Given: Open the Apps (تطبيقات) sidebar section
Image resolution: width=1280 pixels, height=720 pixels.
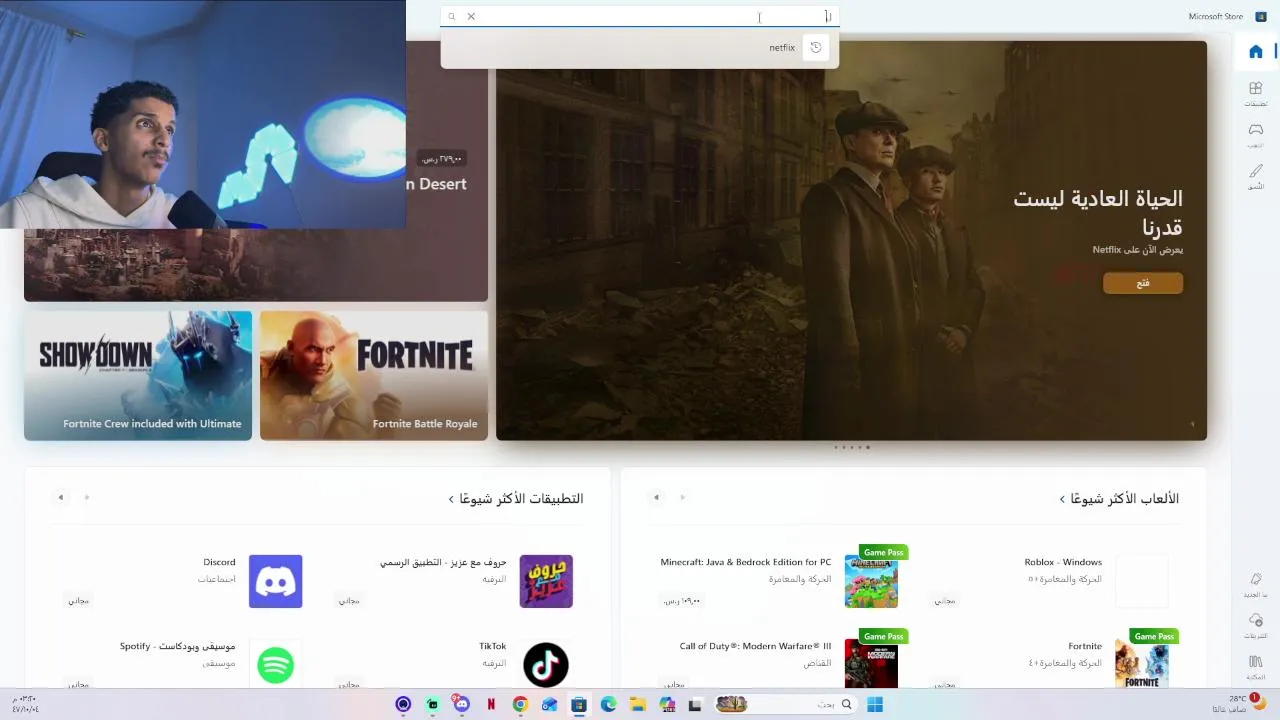Looking at the screenshot, I should tap(1256, 94).
